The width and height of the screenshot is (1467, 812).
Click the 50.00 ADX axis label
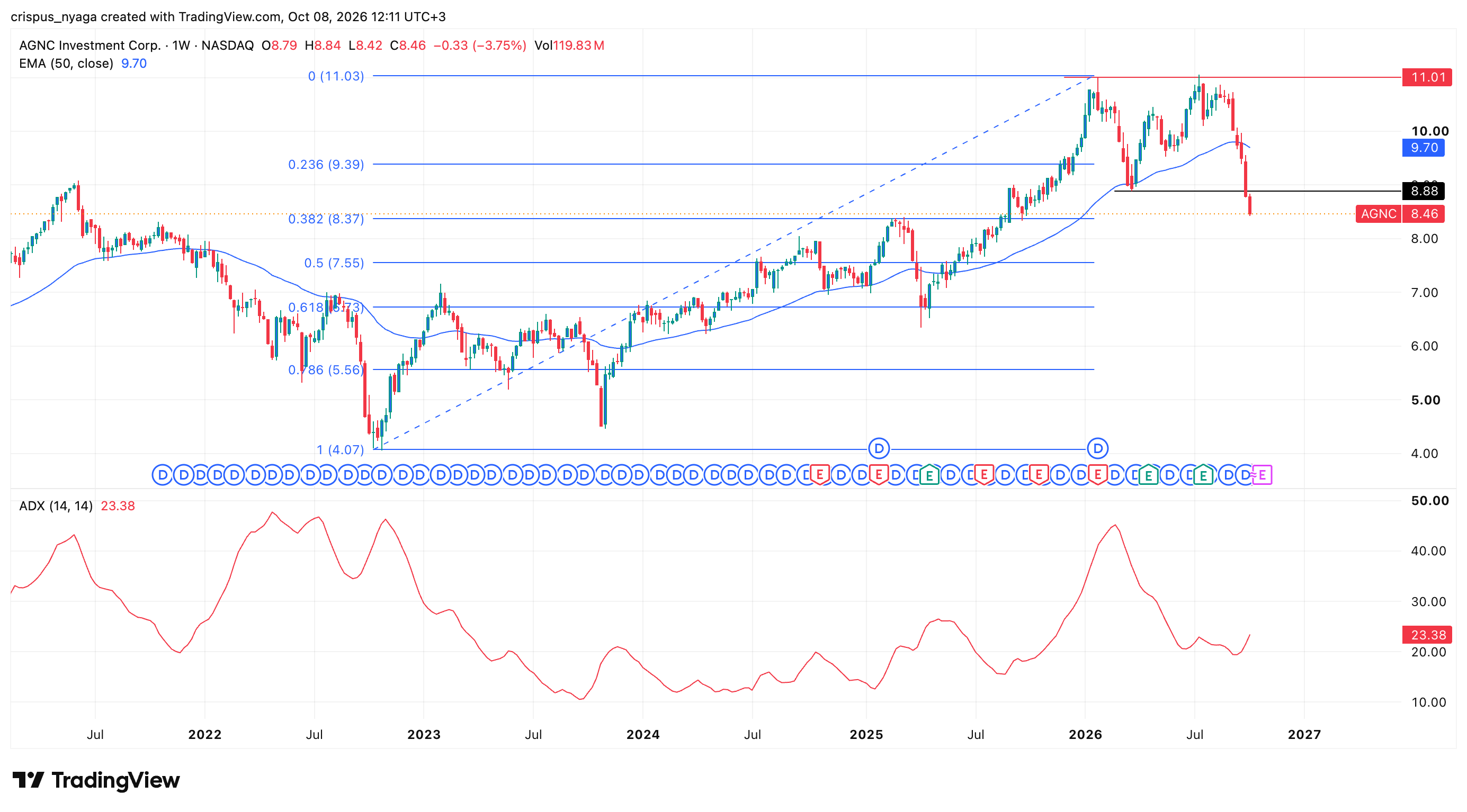point(1429,501)
